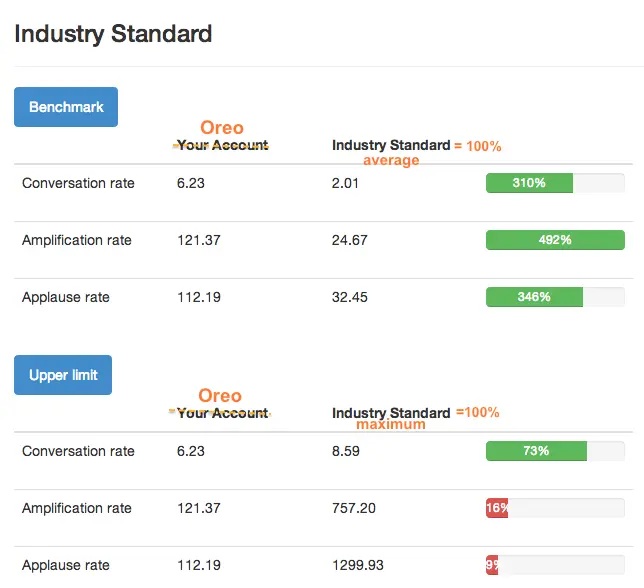This screenshot has width=644, height=588.
Task: Select the 346% applause rate progress bar
Action: point(534,297)
